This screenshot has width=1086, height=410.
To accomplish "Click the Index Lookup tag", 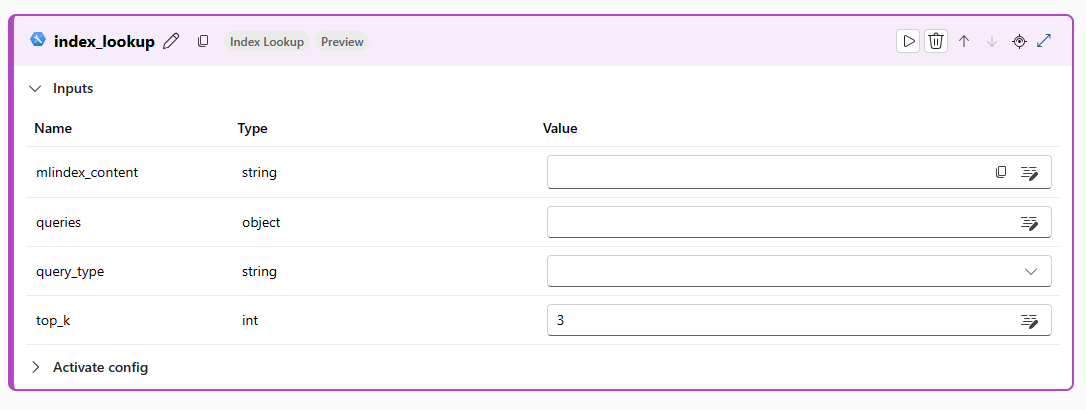I will pos(266,42).
